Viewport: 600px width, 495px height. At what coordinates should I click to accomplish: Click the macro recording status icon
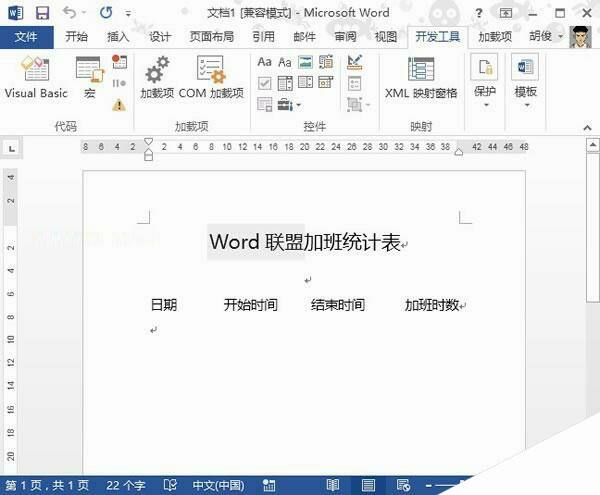(269, 486)
